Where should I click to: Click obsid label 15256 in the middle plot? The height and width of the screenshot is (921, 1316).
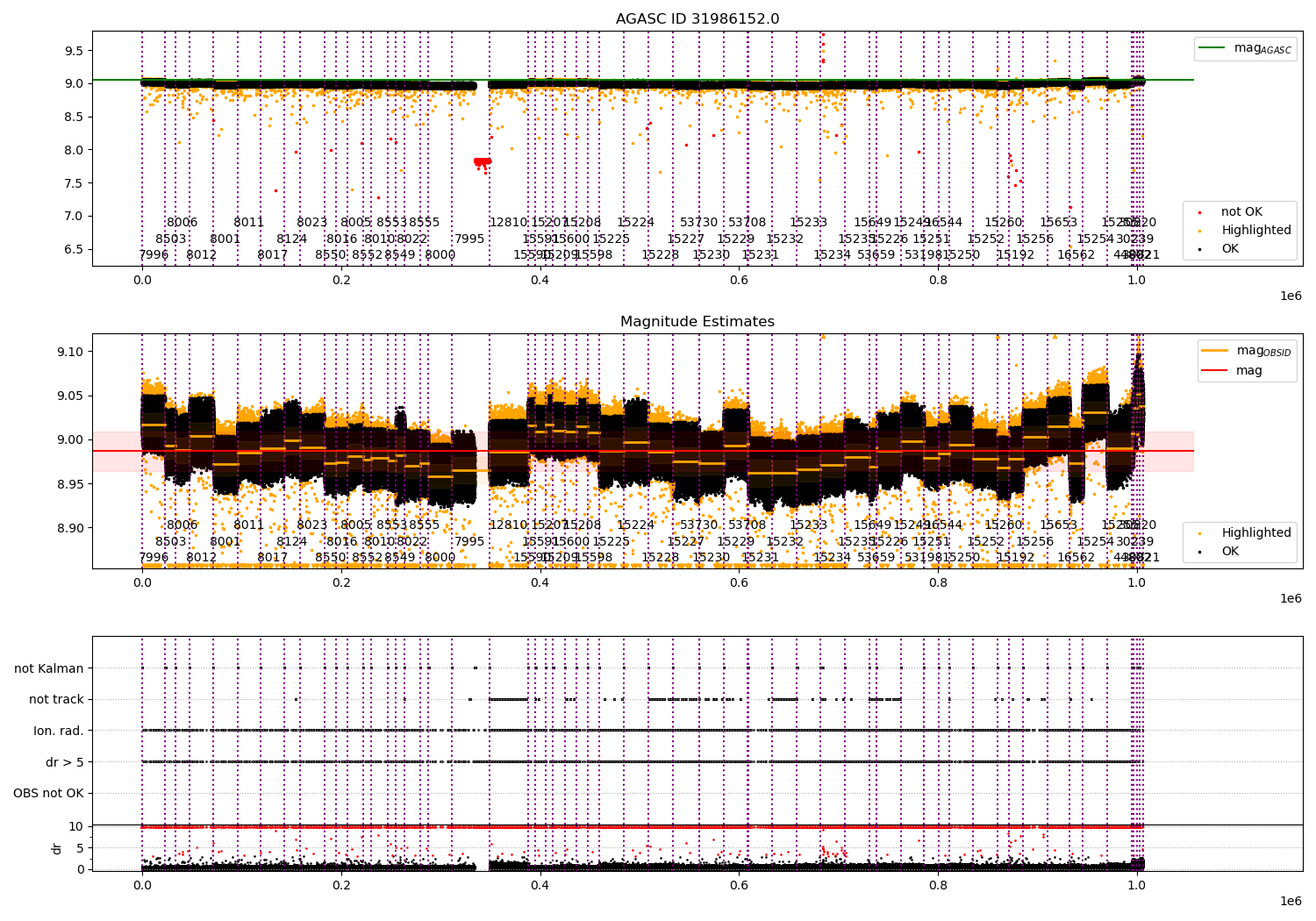pyautogui.click(x=1035, y=541)
